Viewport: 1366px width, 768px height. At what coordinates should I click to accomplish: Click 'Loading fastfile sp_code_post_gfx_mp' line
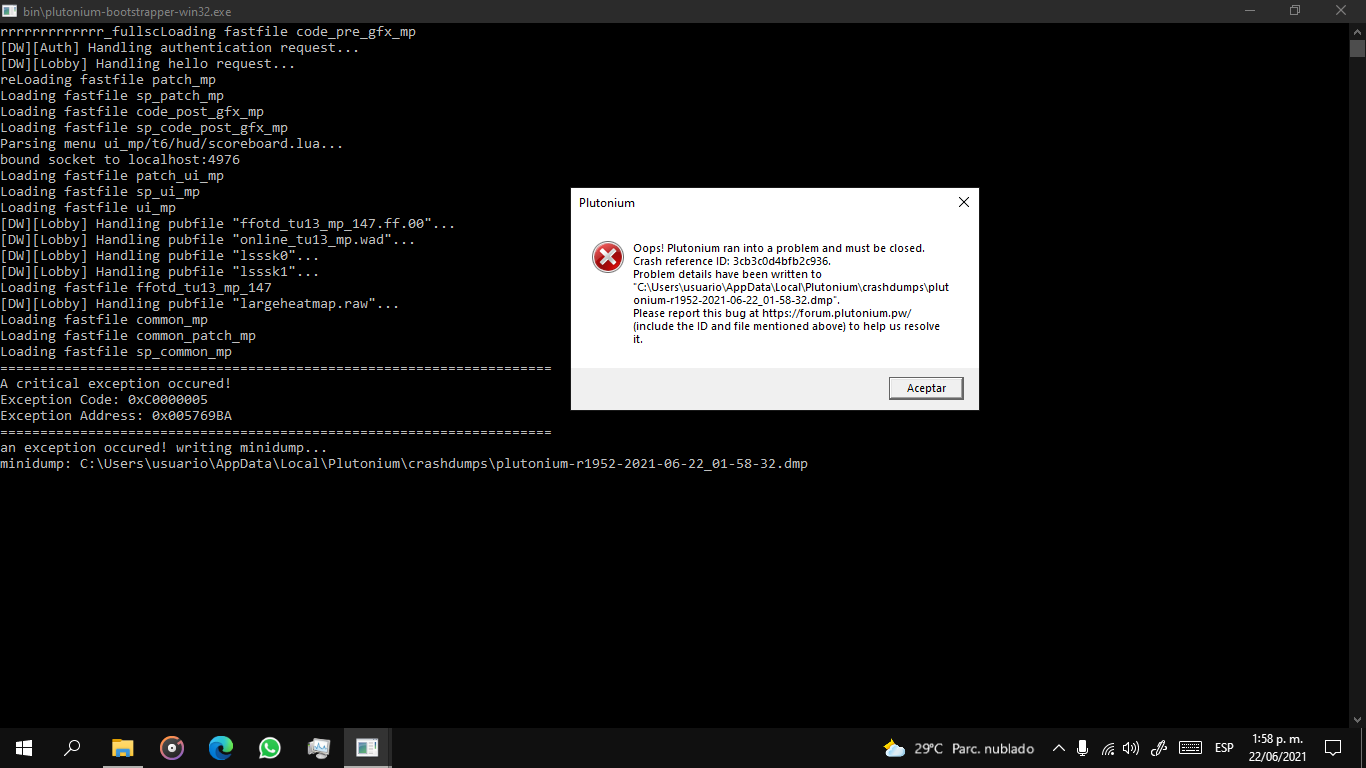coord(144,128)
